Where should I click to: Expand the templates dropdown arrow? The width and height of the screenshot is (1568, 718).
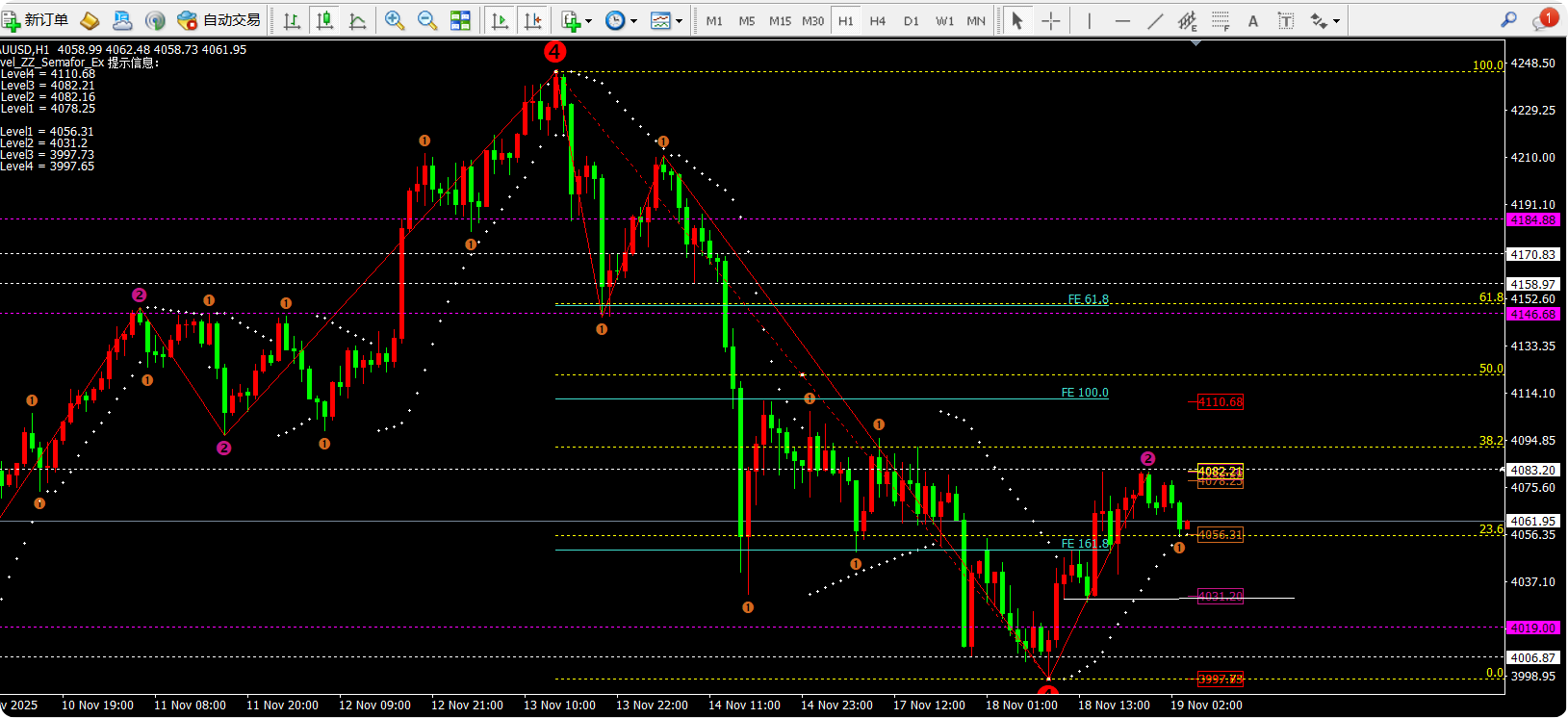click(x=679, y=21)
